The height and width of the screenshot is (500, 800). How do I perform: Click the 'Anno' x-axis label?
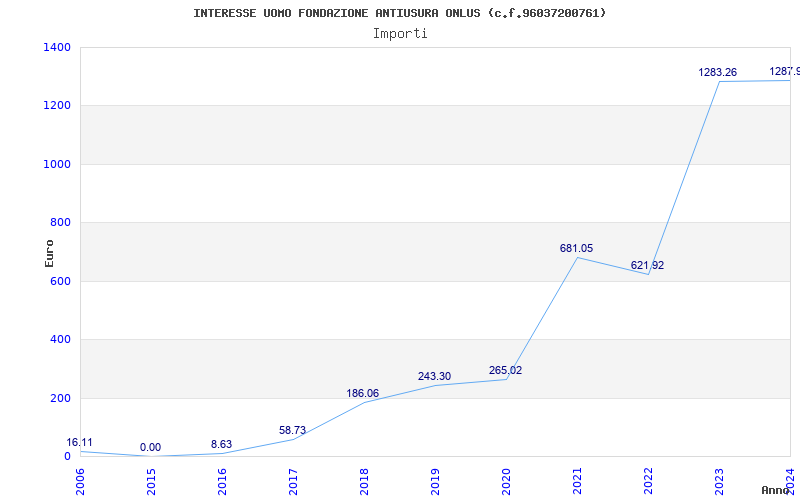coord(777,490)
